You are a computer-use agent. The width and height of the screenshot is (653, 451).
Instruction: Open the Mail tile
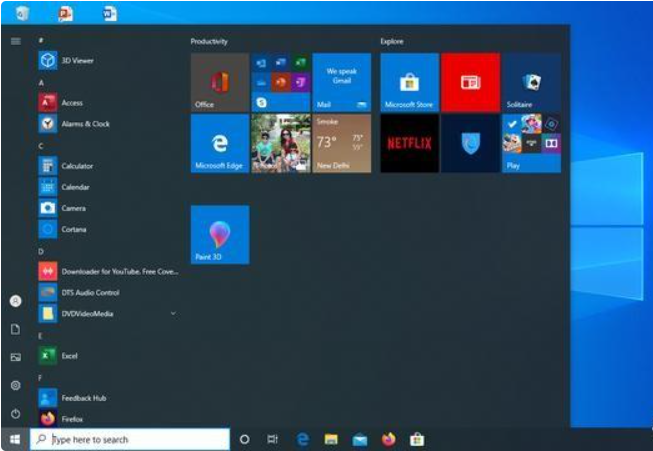(341, 82)
